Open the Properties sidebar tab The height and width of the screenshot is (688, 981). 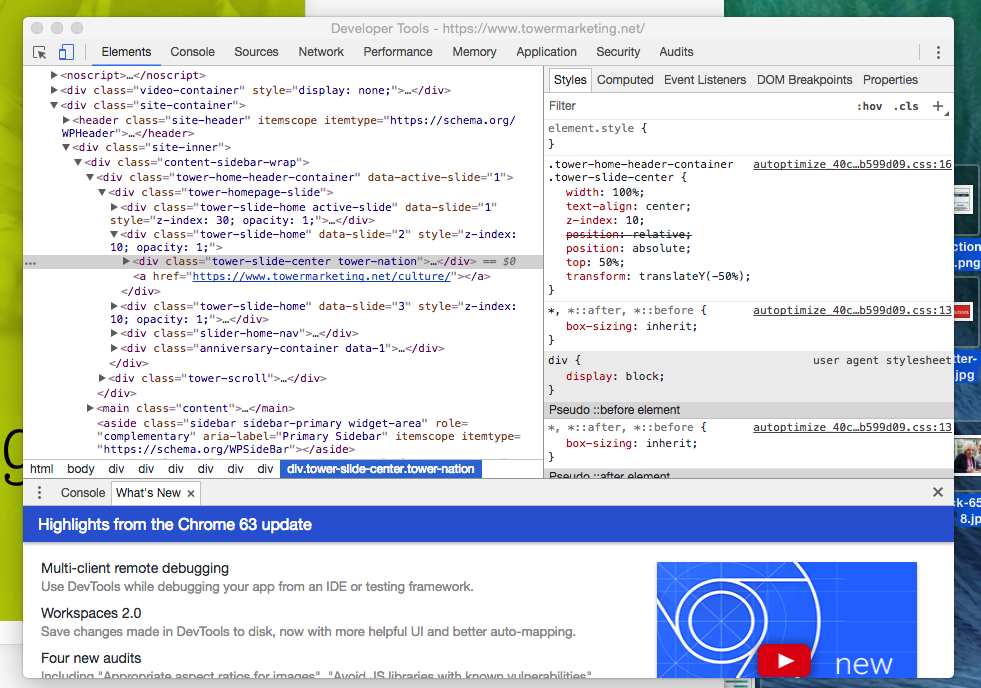(890, 80)
